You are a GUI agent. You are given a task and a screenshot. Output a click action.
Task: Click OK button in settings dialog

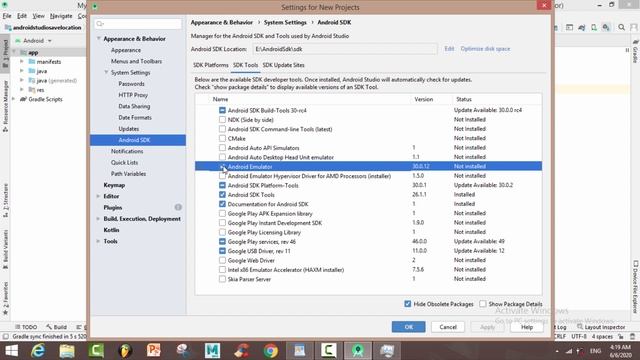click(409, 327)
